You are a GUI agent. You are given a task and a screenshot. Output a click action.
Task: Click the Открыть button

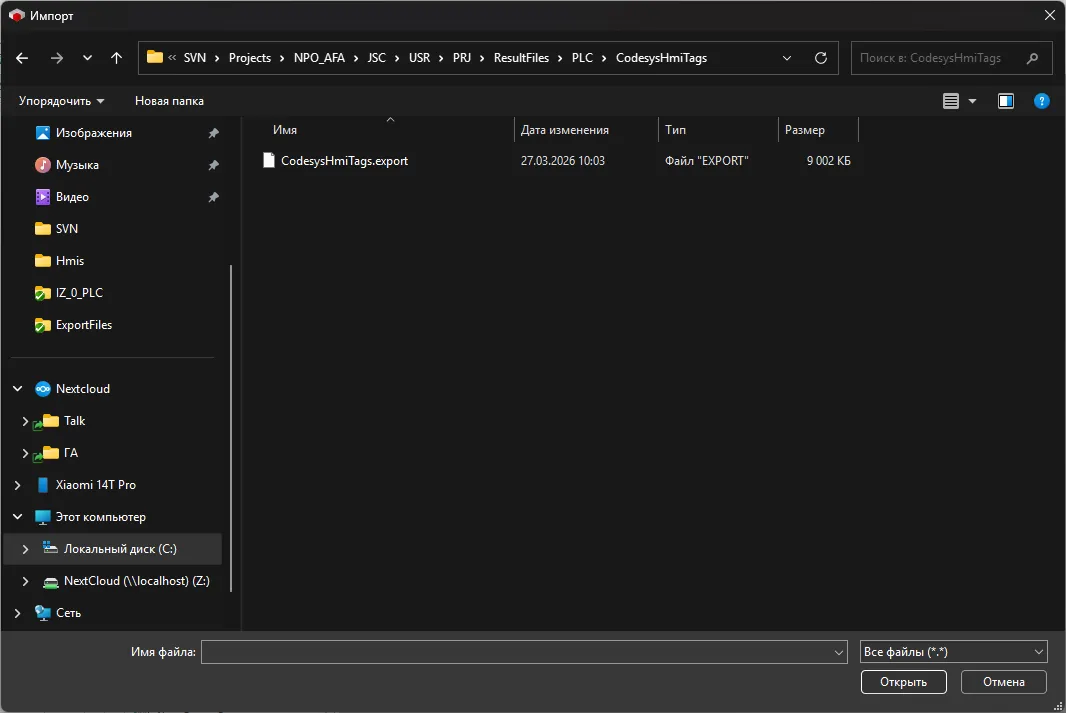[904, 682]
